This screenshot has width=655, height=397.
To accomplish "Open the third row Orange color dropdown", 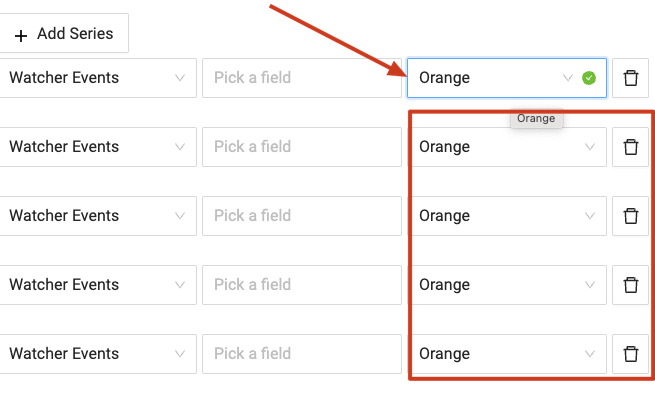I will 507,216.
